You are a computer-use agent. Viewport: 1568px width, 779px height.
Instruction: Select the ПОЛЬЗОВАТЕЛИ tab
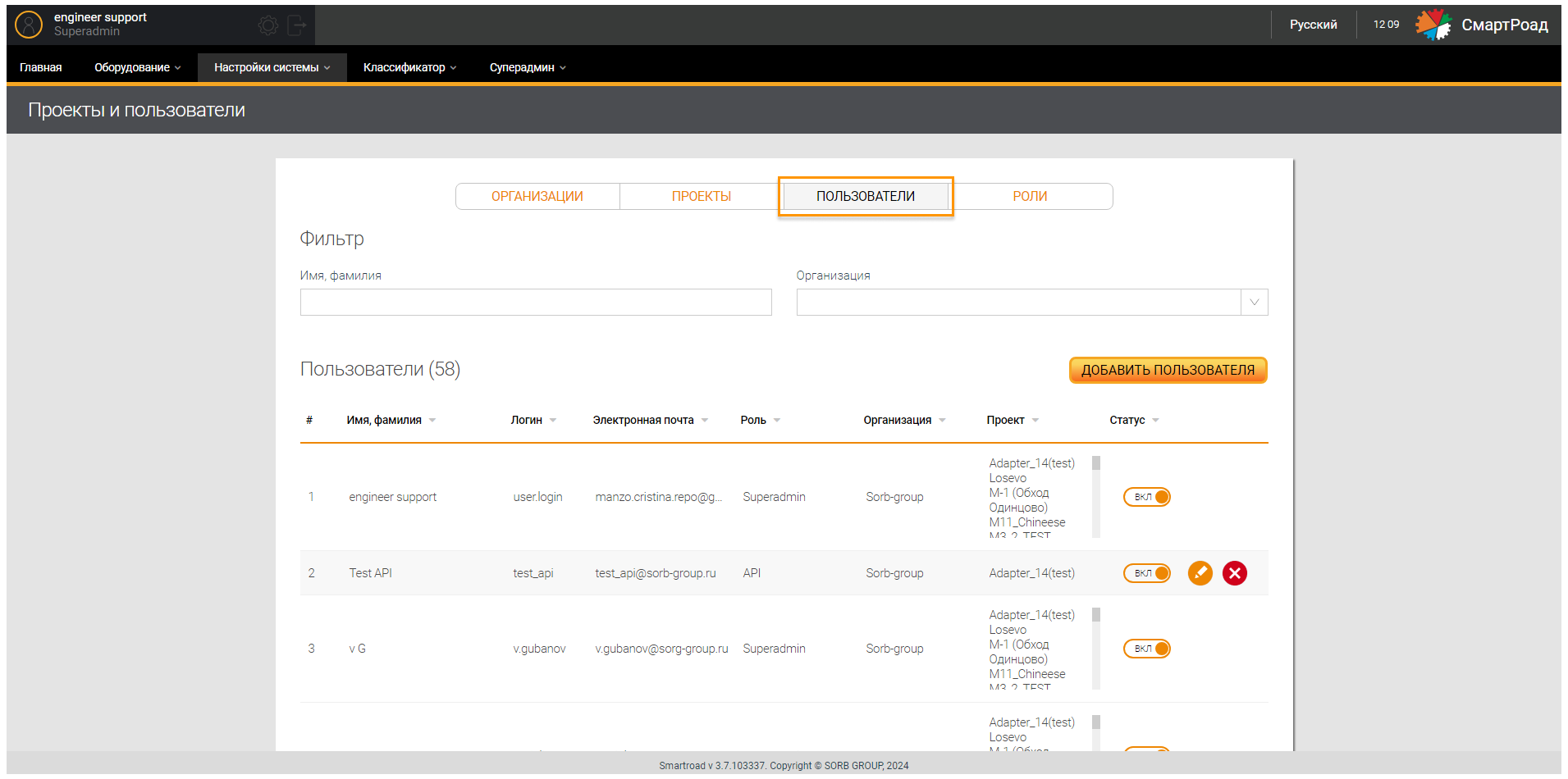866,197
